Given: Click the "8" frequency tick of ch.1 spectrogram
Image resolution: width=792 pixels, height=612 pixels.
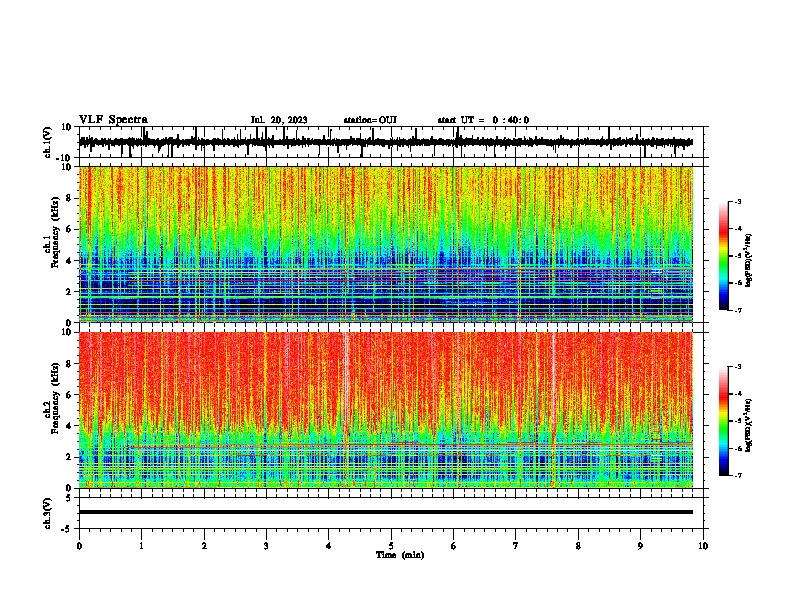Looking at the screenshot, I should (x=71, y=198).
